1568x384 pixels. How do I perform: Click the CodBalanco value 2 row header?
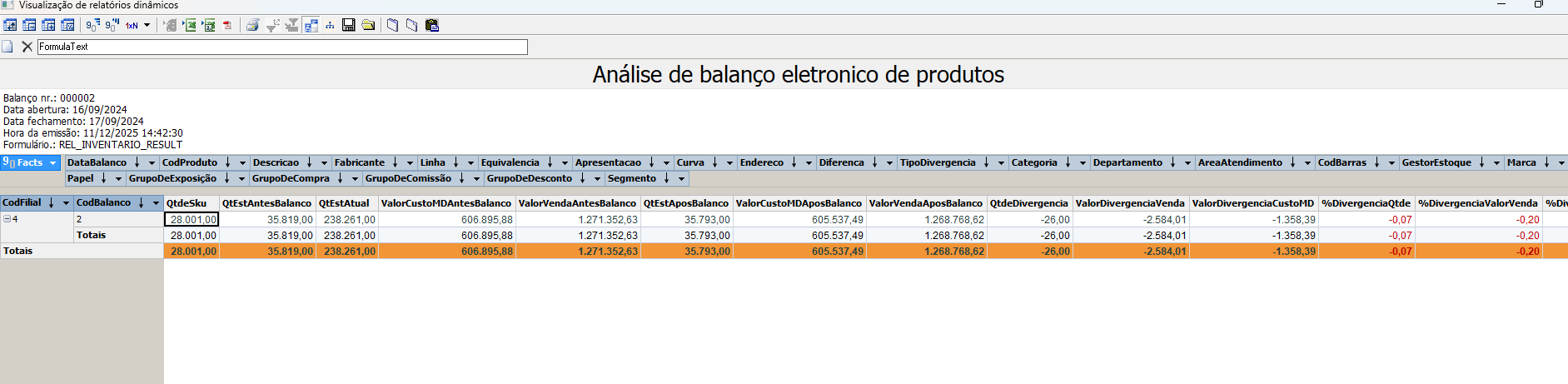(x=118, y=220)
